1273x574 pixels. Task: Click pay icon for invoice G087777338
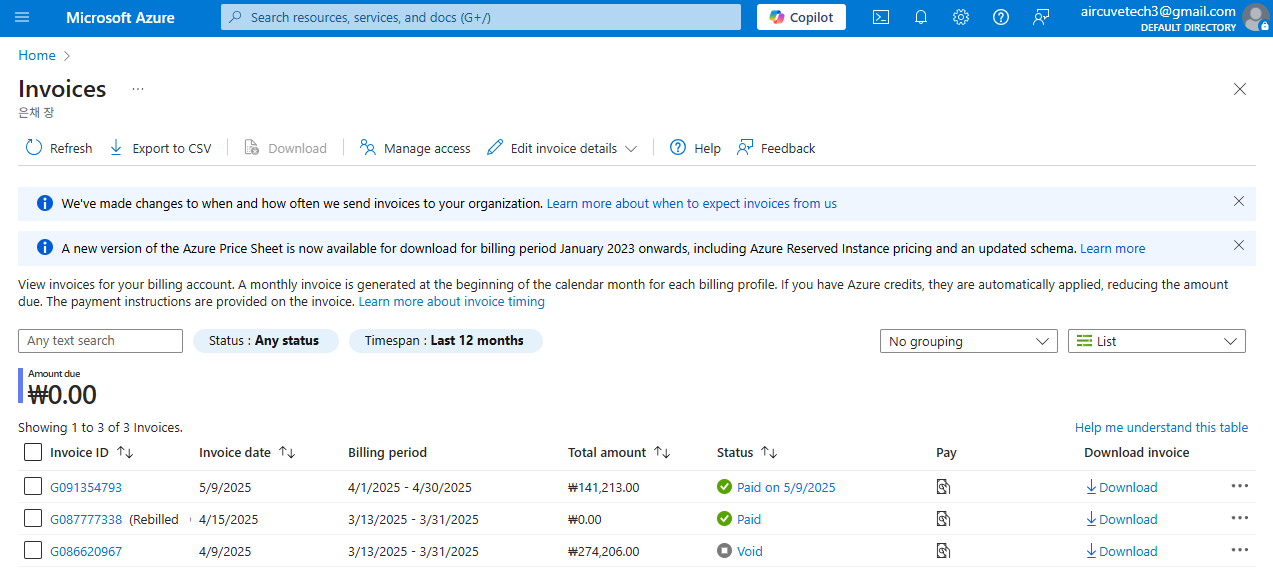[943, 519]
